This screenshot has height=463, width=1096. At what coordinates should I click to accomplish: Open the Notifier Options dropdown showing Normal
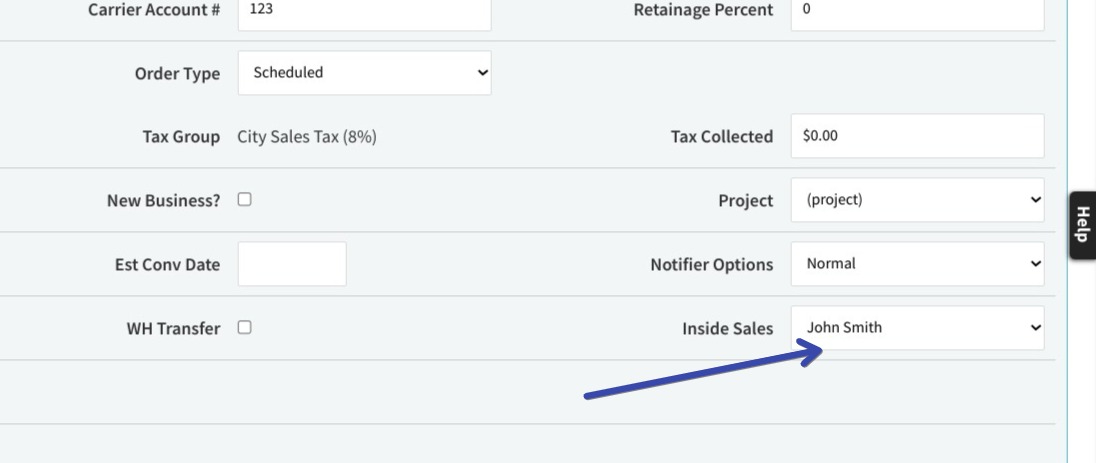click(x=917, y=264)
